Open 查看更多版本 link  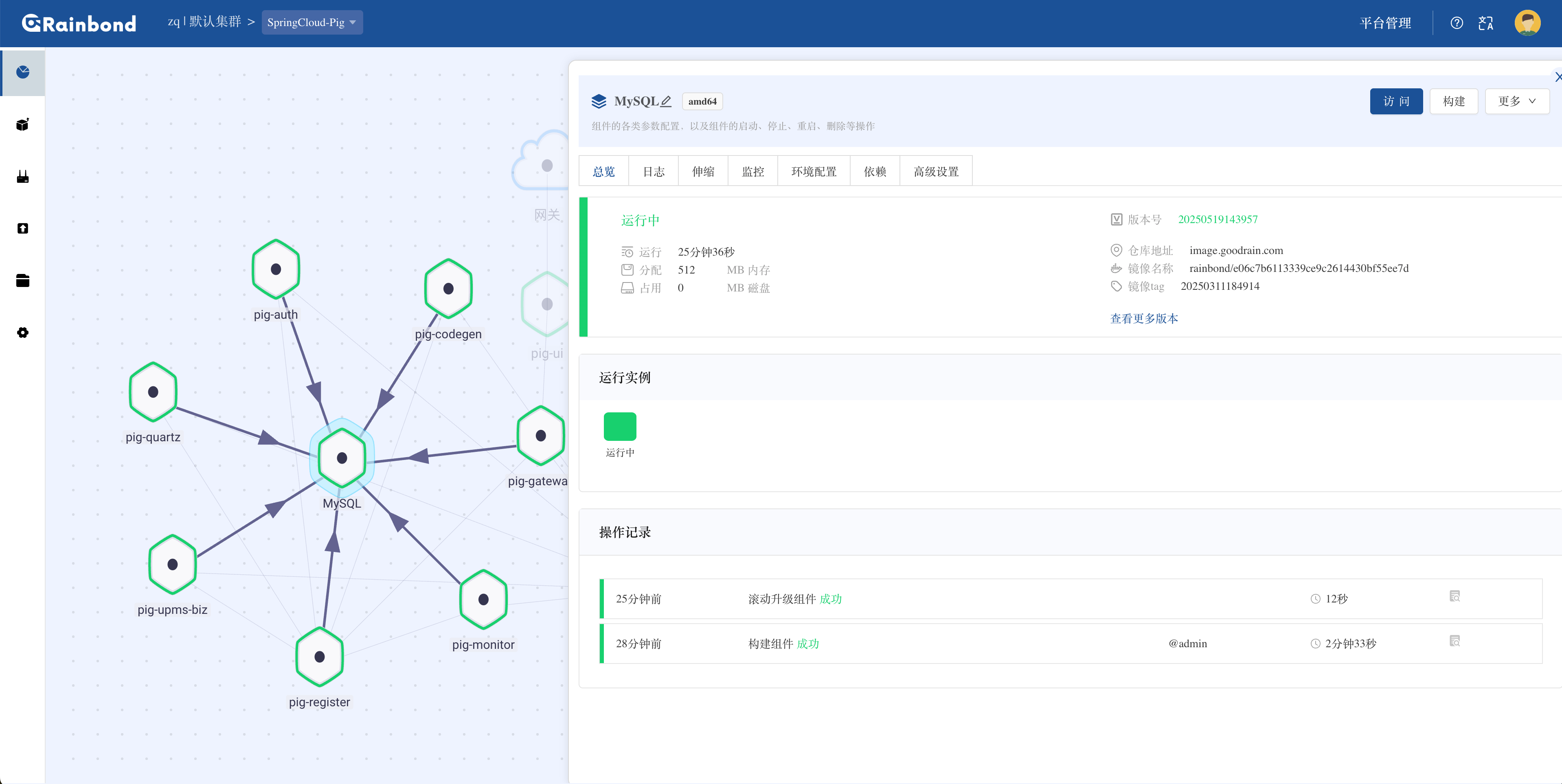(1143, 318)
